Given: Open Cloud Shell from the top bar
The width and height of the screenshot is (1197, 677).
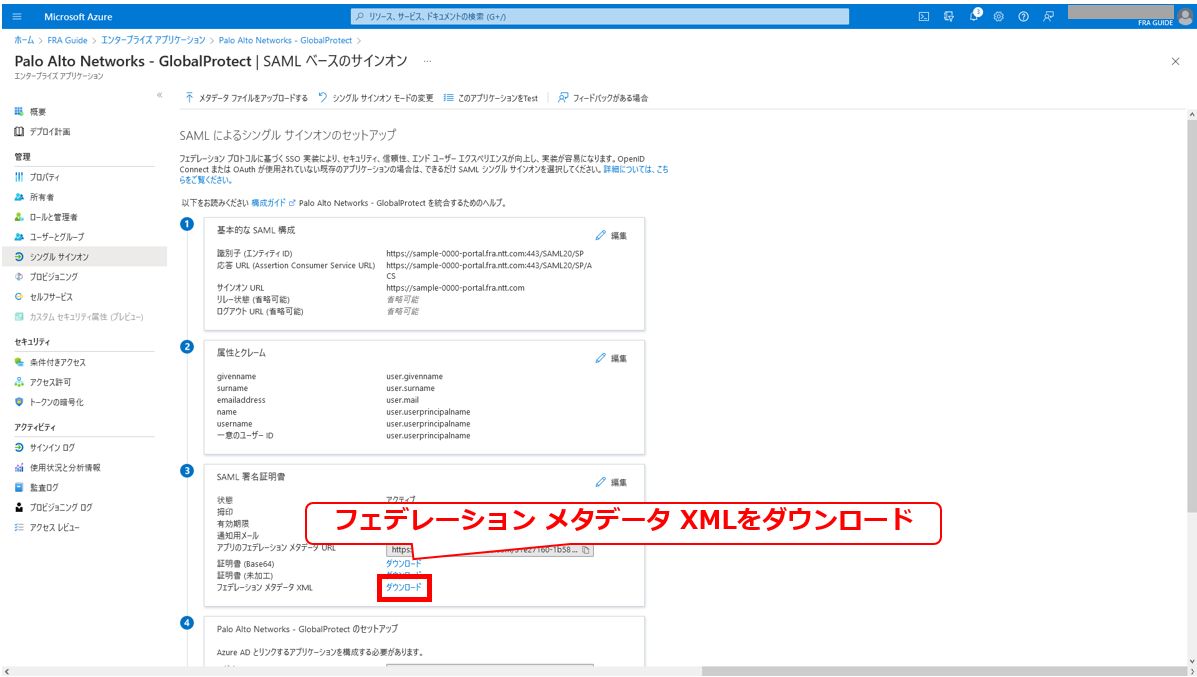Looking at the screenshot, I should point(923,16).
